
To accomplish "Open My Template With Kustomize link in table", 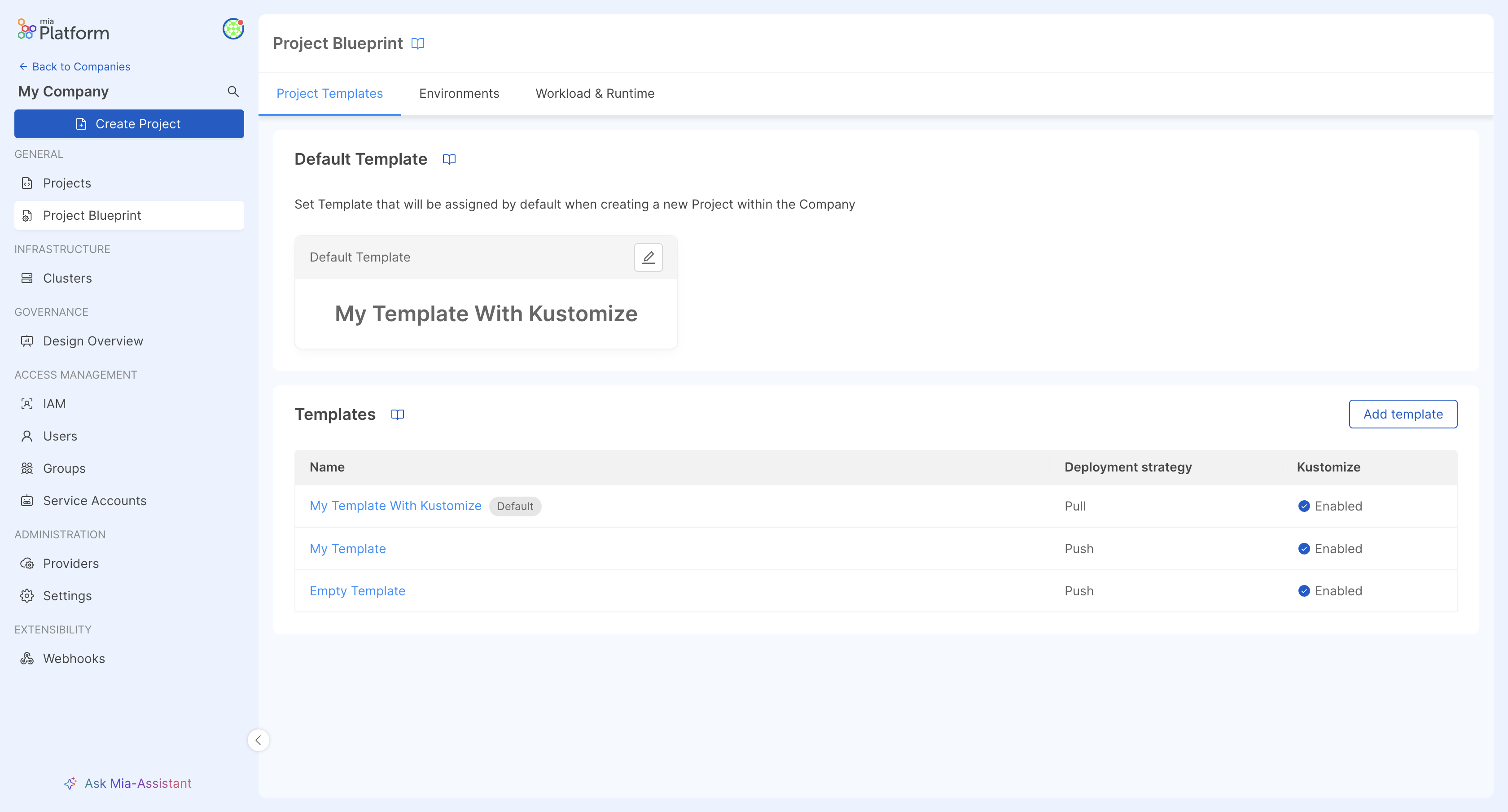I will coord(395,506).
